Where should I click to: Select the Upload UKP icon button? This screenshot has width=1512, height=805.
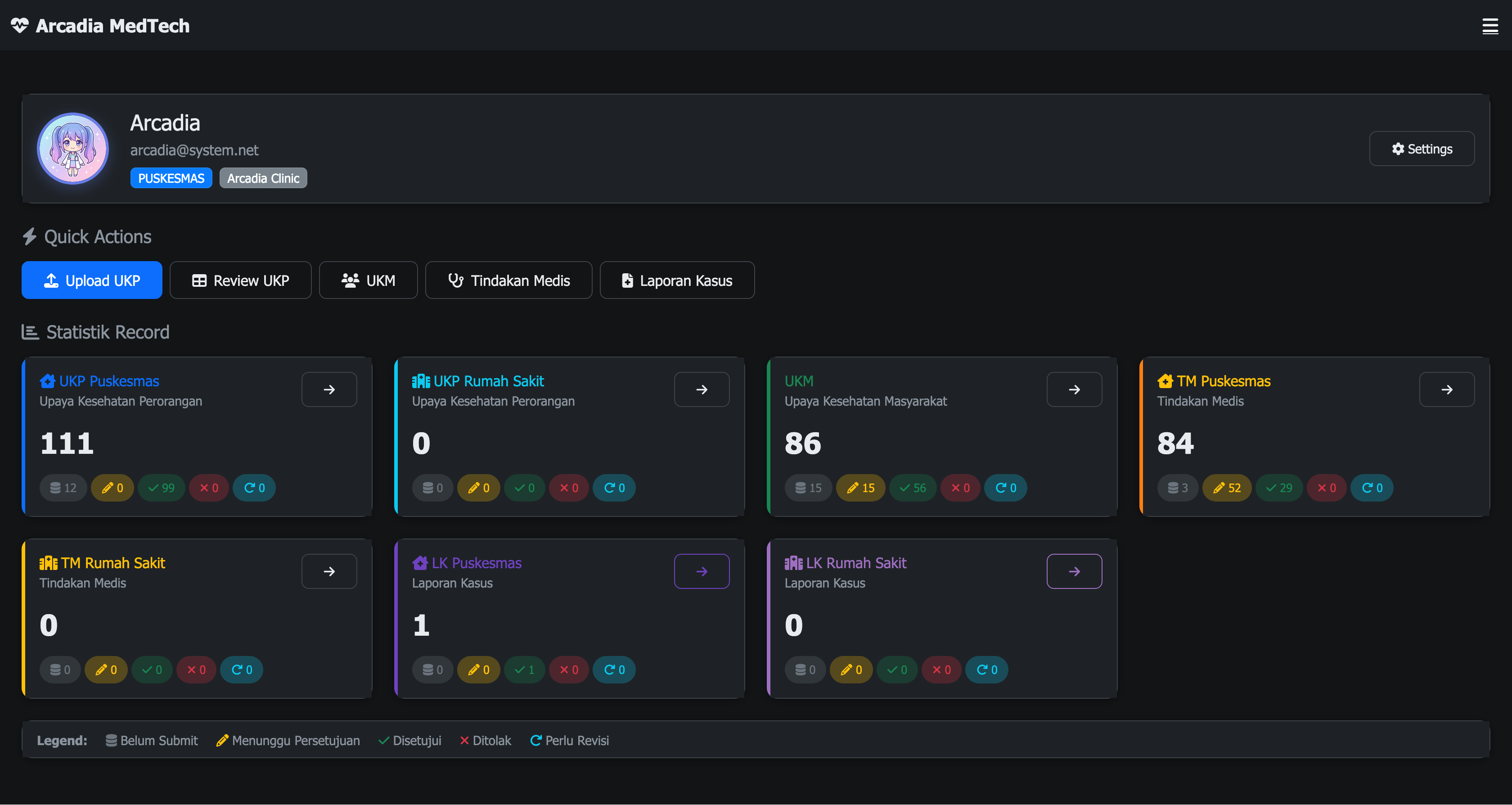click(x=52, y=280)
